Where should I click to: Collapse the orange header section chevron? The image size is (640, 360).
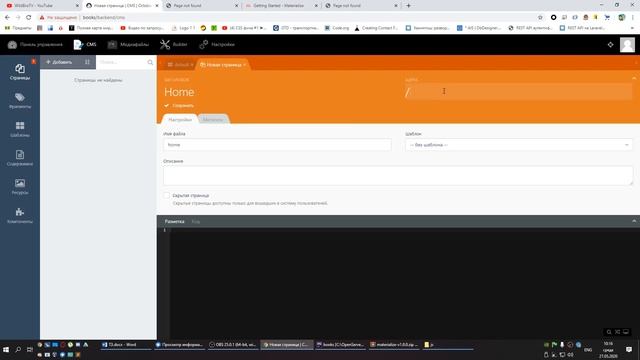pos(634,78)
